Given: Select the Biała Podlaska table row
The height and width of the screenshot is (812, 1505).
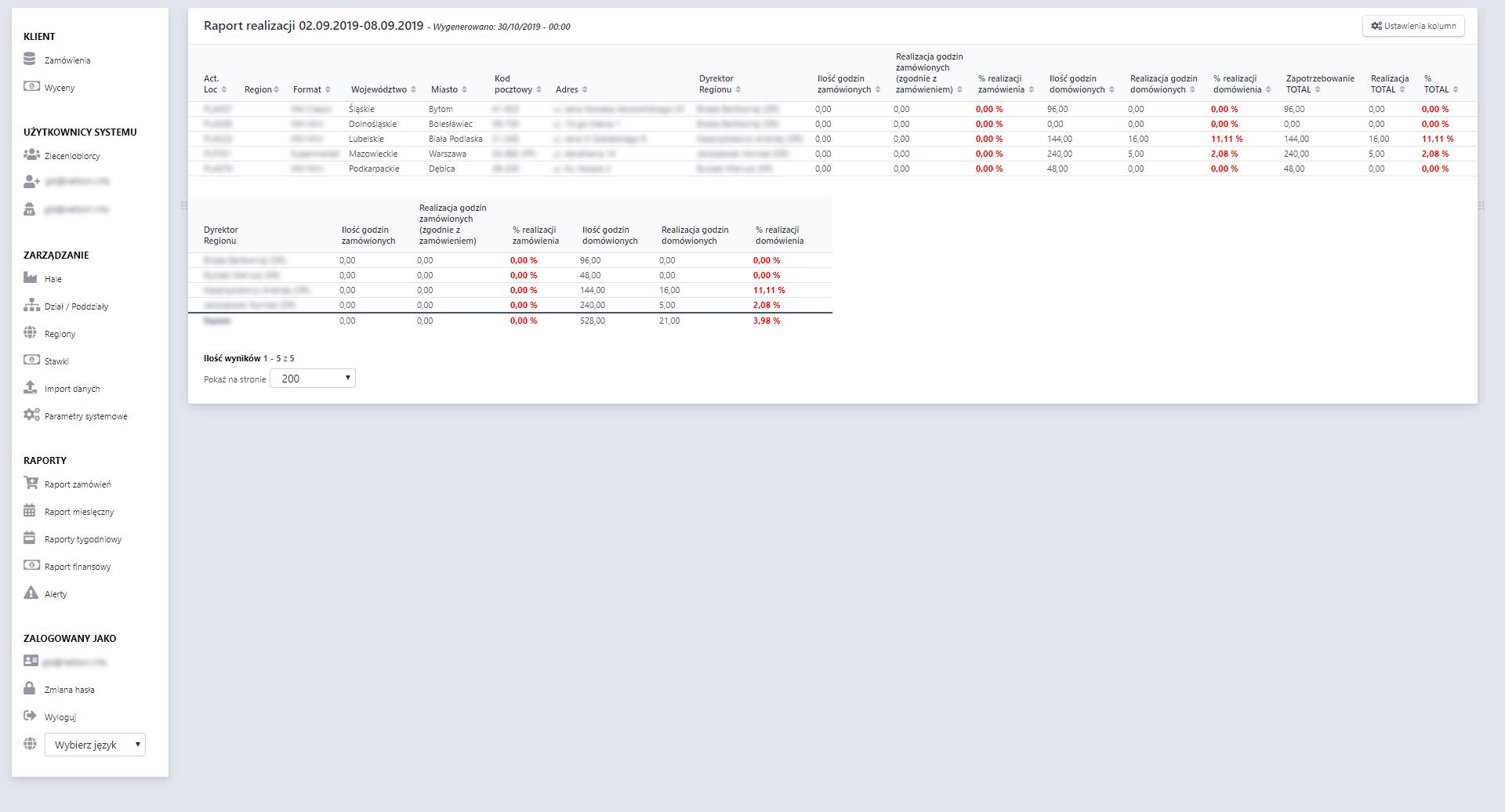Looking at the screenshot, I should click(455, 139).
